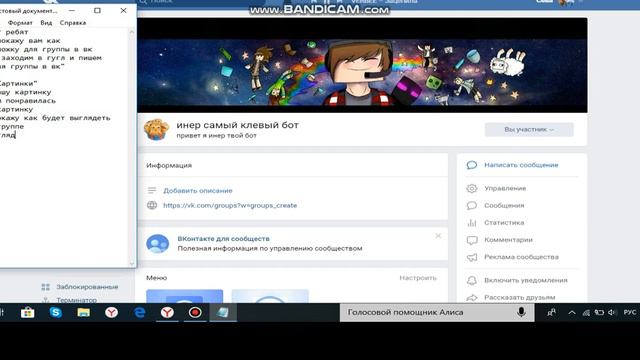Screen dimensions: 640x360
Task: Open Реклама сообщества
Action: 521,257
